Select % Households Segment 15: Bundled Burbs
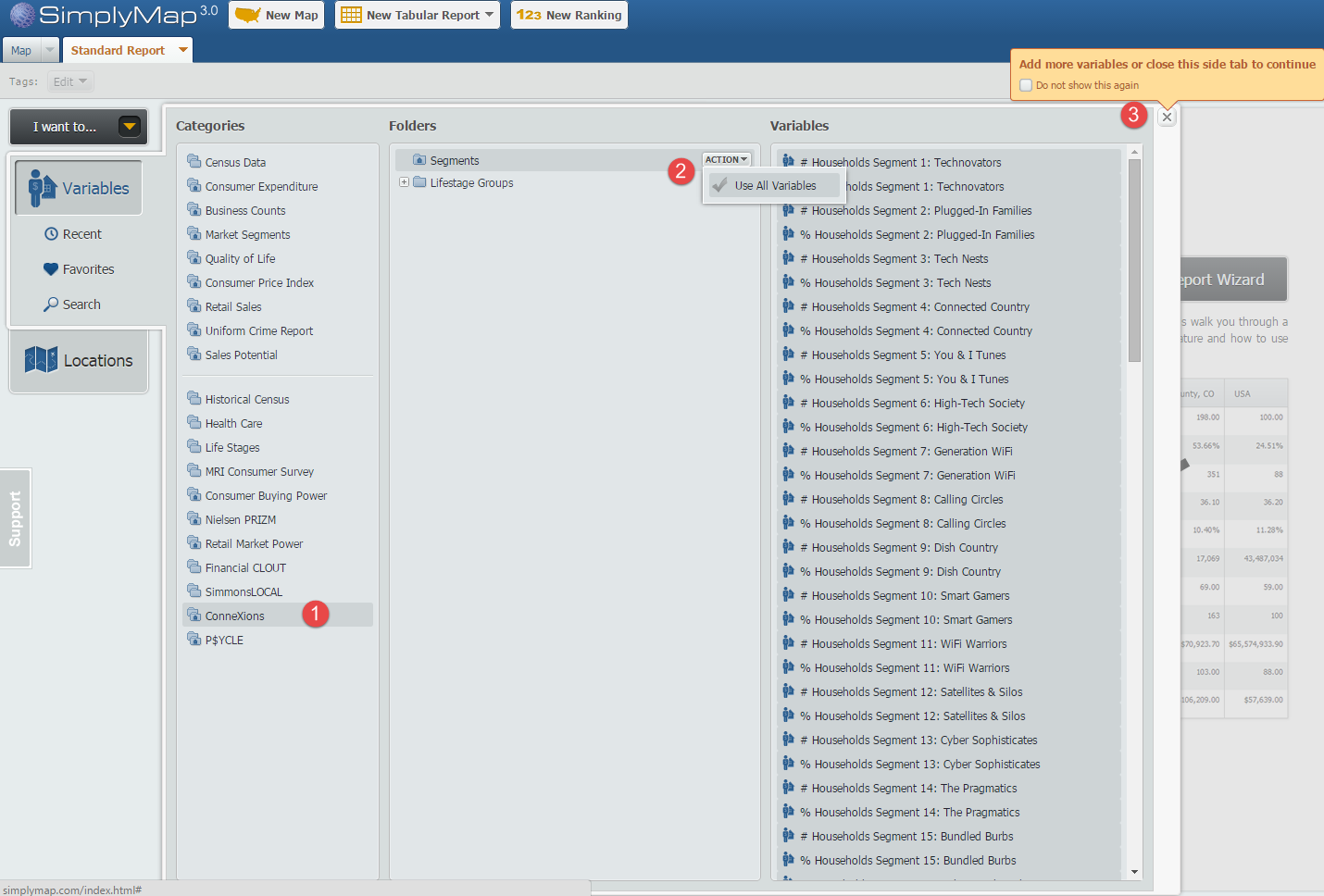Screen dimensions: 1324x896 tap(949, 860)
